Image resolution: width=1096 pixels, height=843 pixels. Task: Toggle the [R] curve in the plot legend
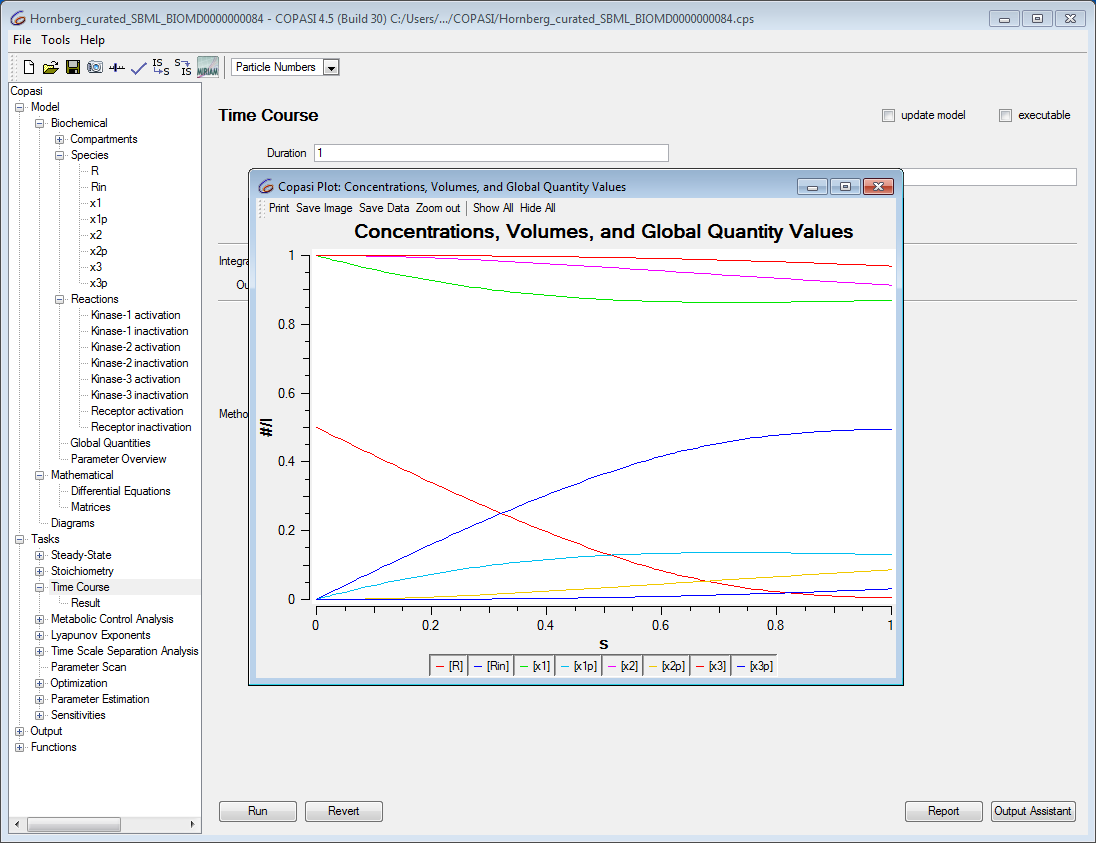(x=449, y=666)
